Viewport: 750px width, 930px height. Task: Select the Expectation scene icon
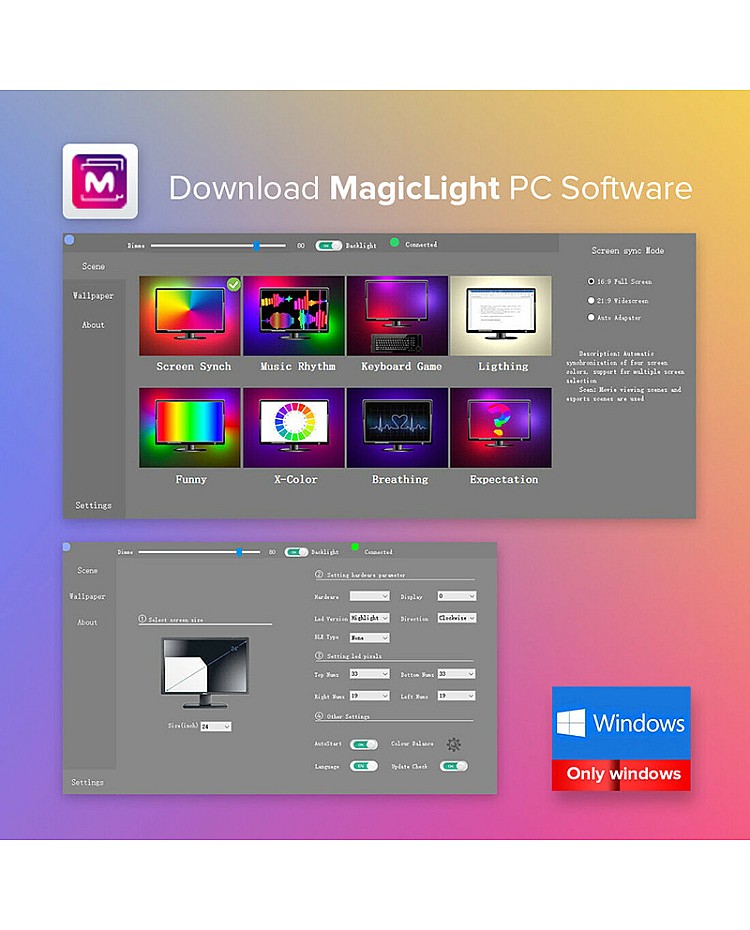tap(501, 428)
